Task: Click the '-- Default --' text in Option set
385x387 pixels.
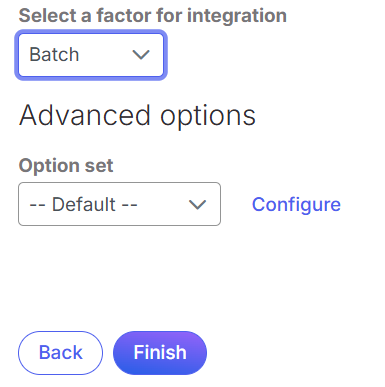Action: [x=83, y=204]
